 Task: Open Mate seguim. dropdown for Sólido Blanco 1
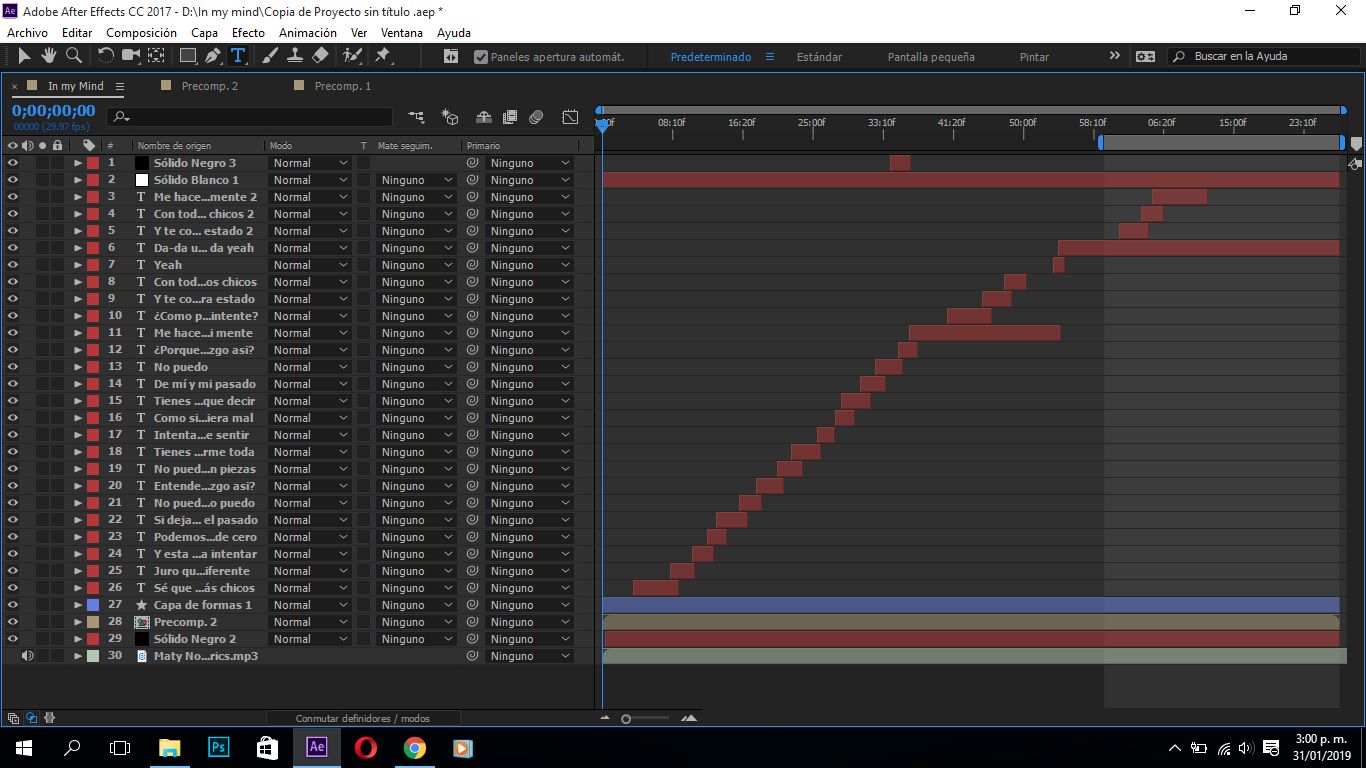[x=416, y=179]
